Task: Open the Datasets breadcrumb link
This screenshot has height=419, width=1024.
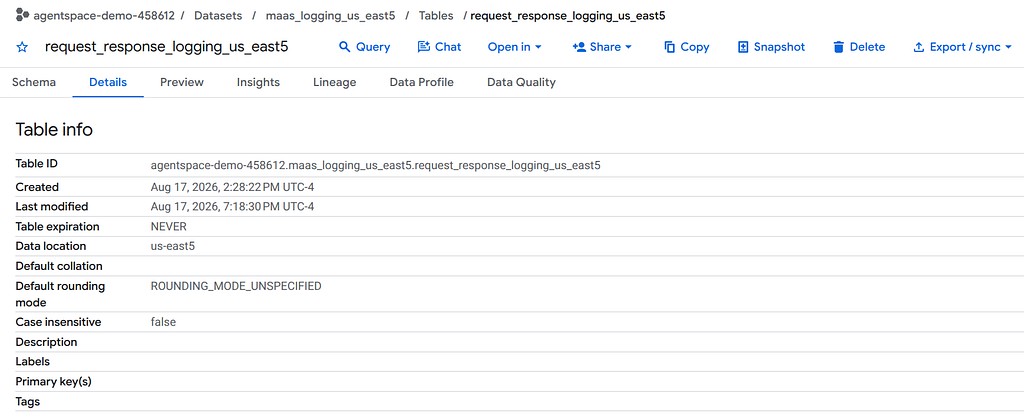Action: (x=218, y=15)
